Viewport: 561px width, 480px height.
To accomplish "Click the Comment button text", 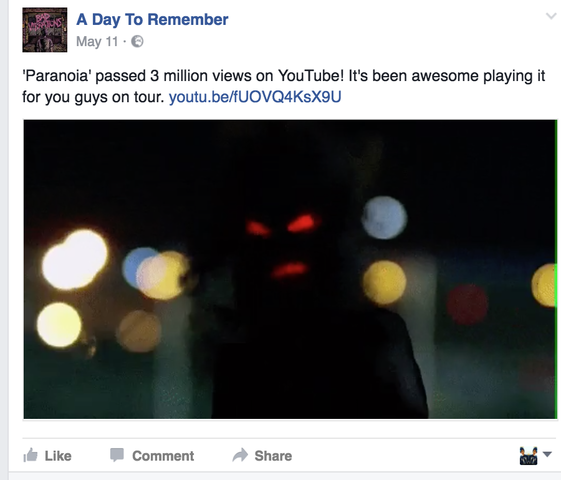I will coord(163,456).
